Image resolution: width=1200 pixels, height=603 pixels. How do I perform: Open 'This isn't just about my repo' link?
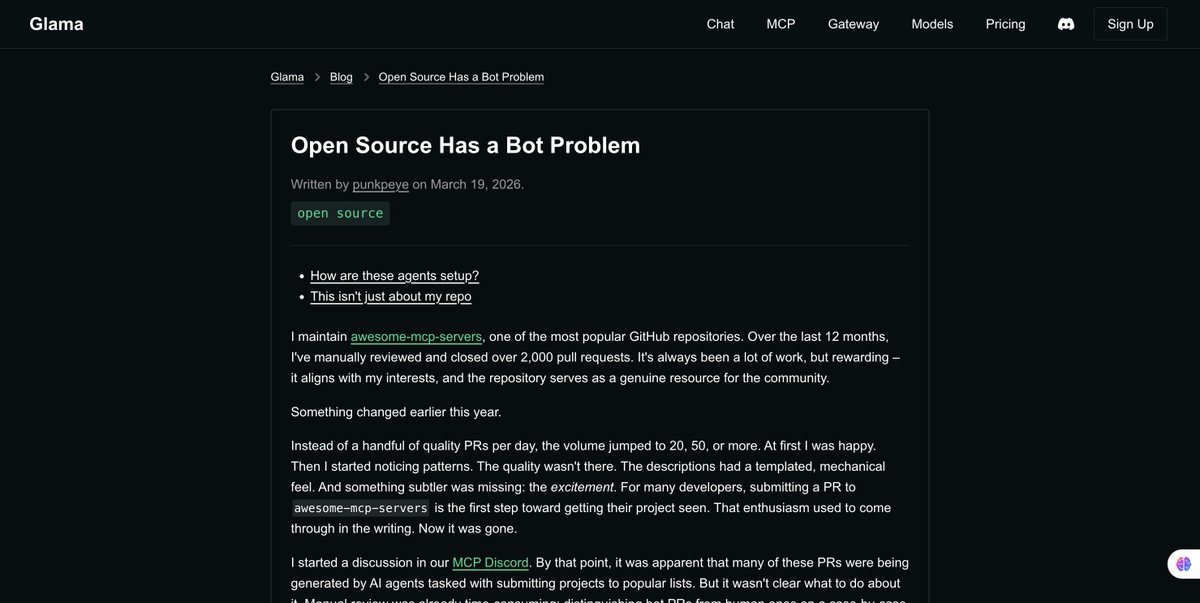click(390, 295)
